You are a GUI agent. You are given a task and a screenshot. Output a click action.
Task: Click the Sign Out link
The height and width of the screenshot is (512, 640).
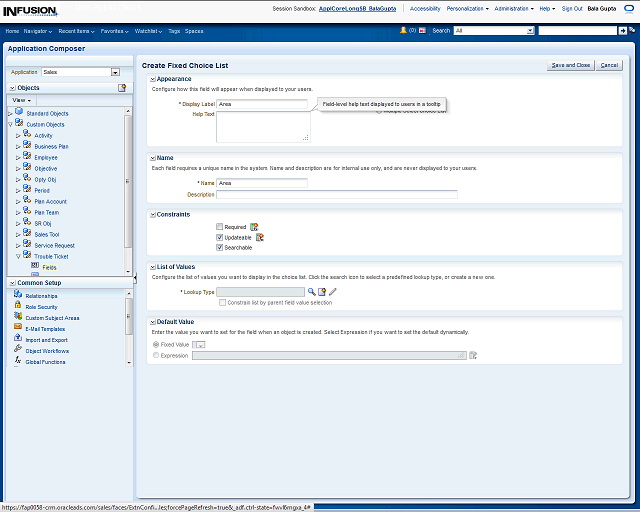(x=572, y=8)
